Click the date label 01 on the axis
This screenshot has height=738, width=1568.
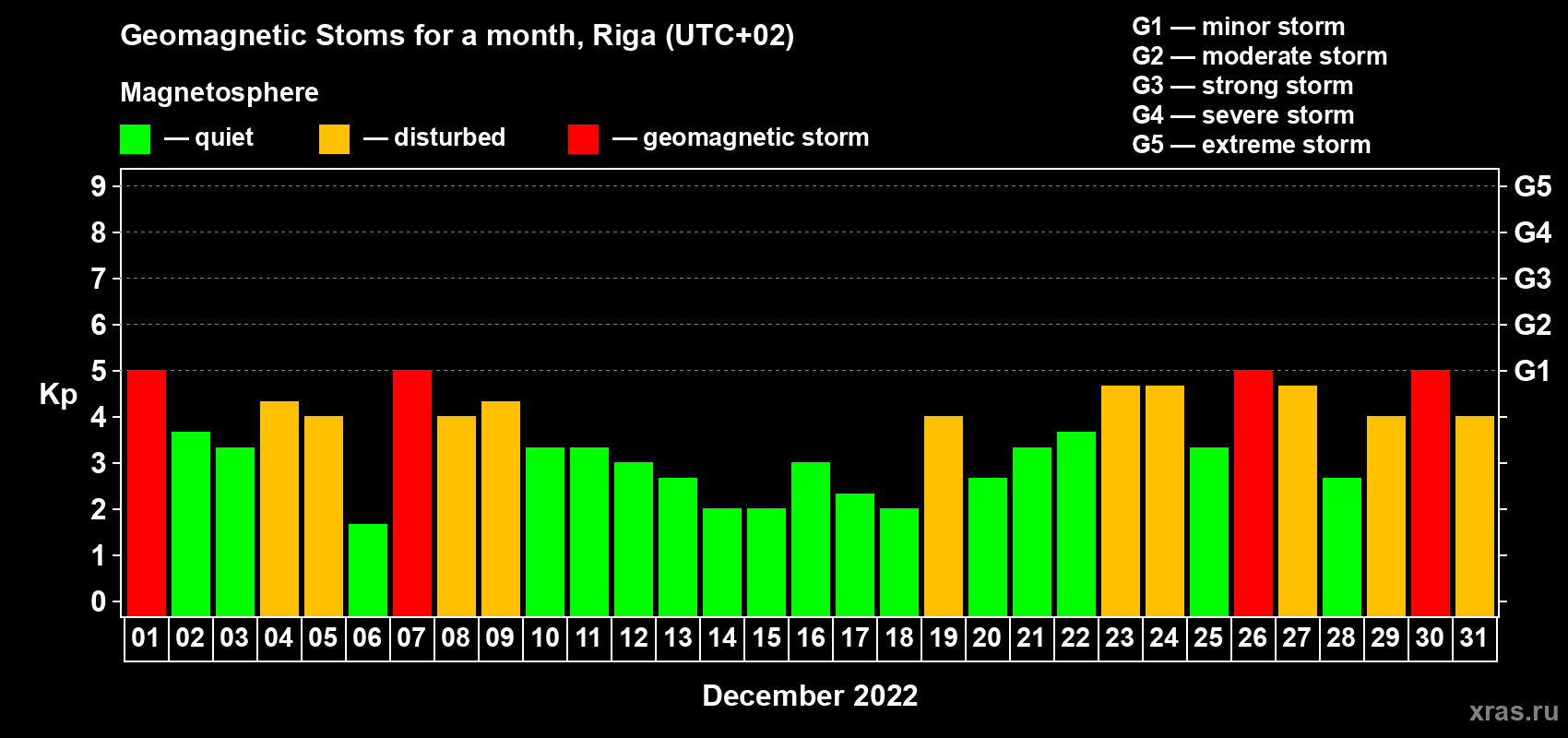click(146, 637)
